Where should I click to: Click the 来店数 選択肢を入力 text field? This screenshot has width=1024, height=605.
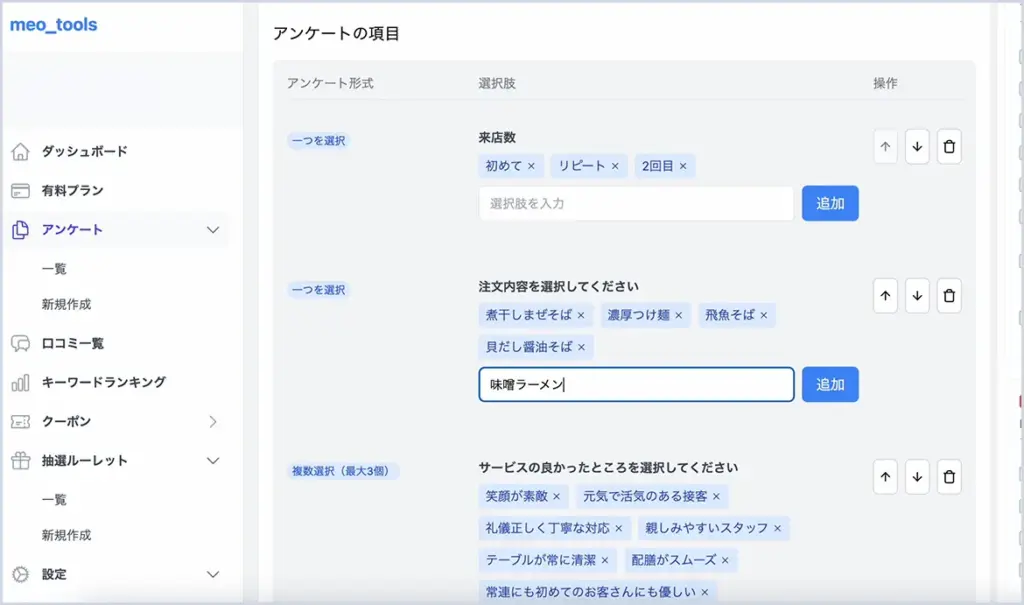(636, 204)
